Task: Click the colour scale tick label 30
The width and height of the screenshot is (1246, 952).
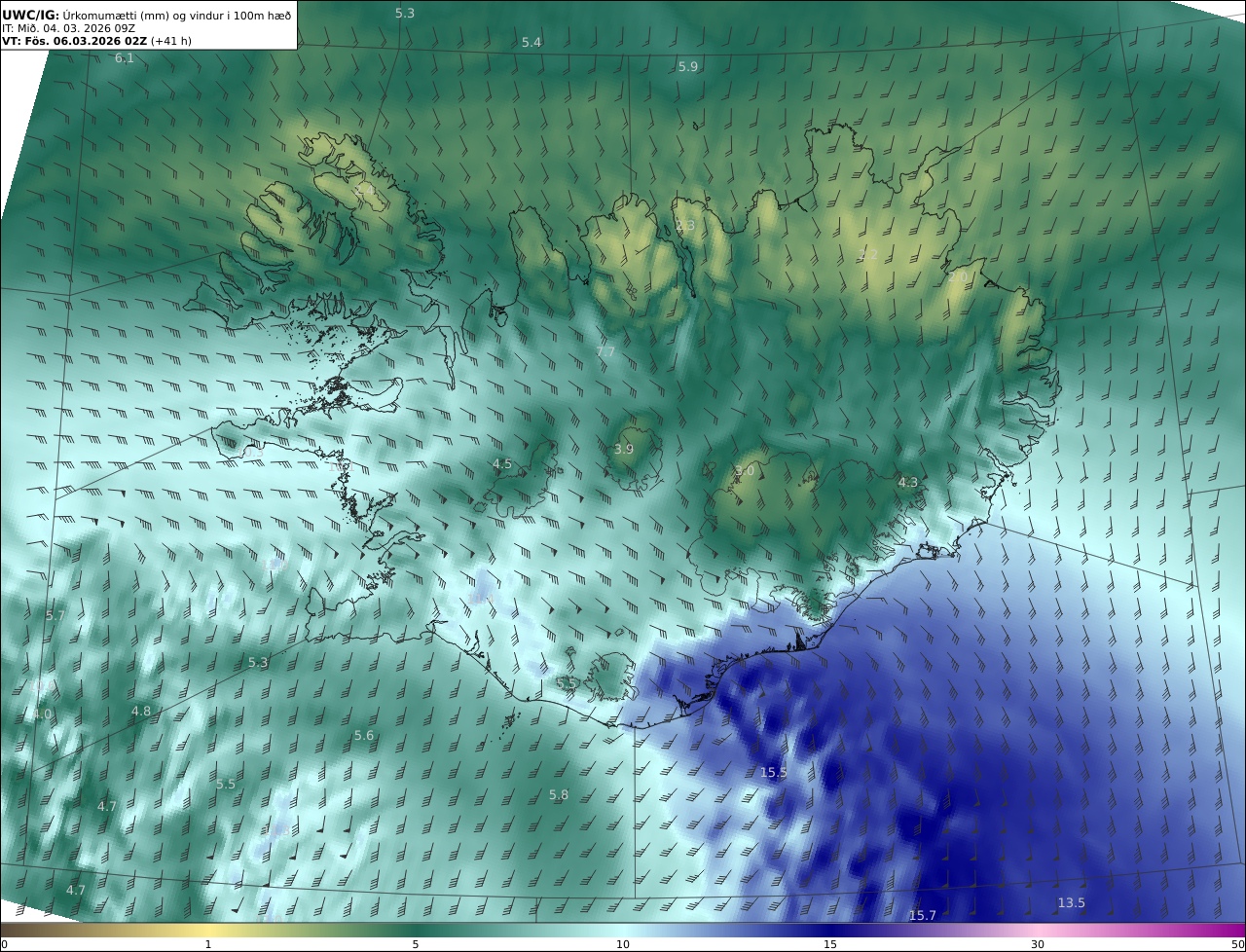Action: (1038, 945)
